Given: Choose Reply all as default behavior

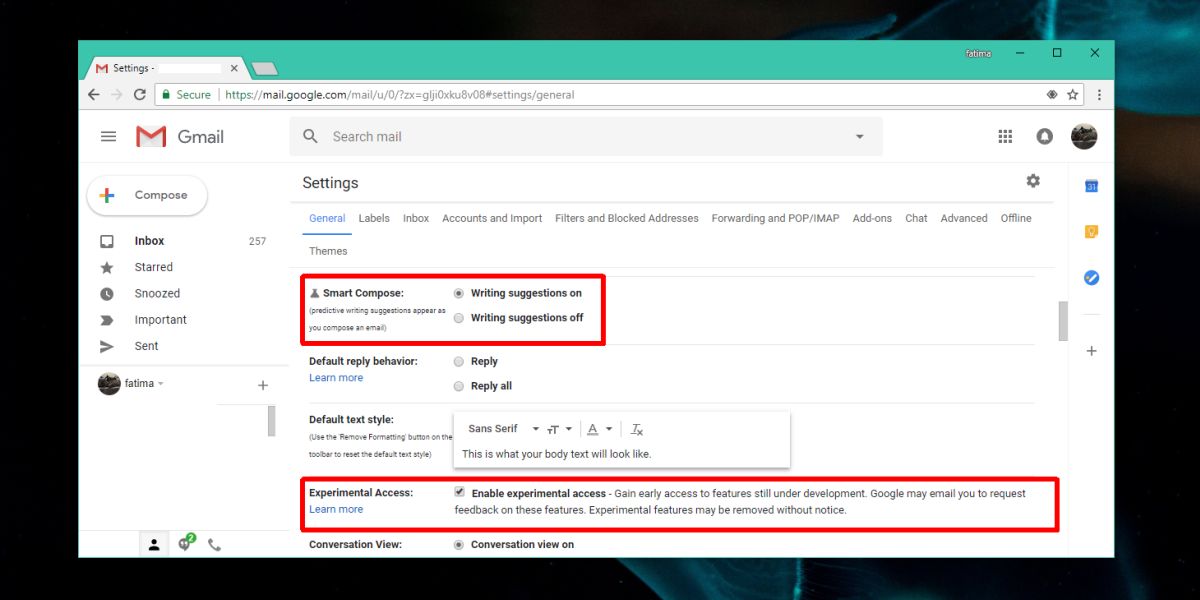Looking at the screenshot, I should point(458,386).
